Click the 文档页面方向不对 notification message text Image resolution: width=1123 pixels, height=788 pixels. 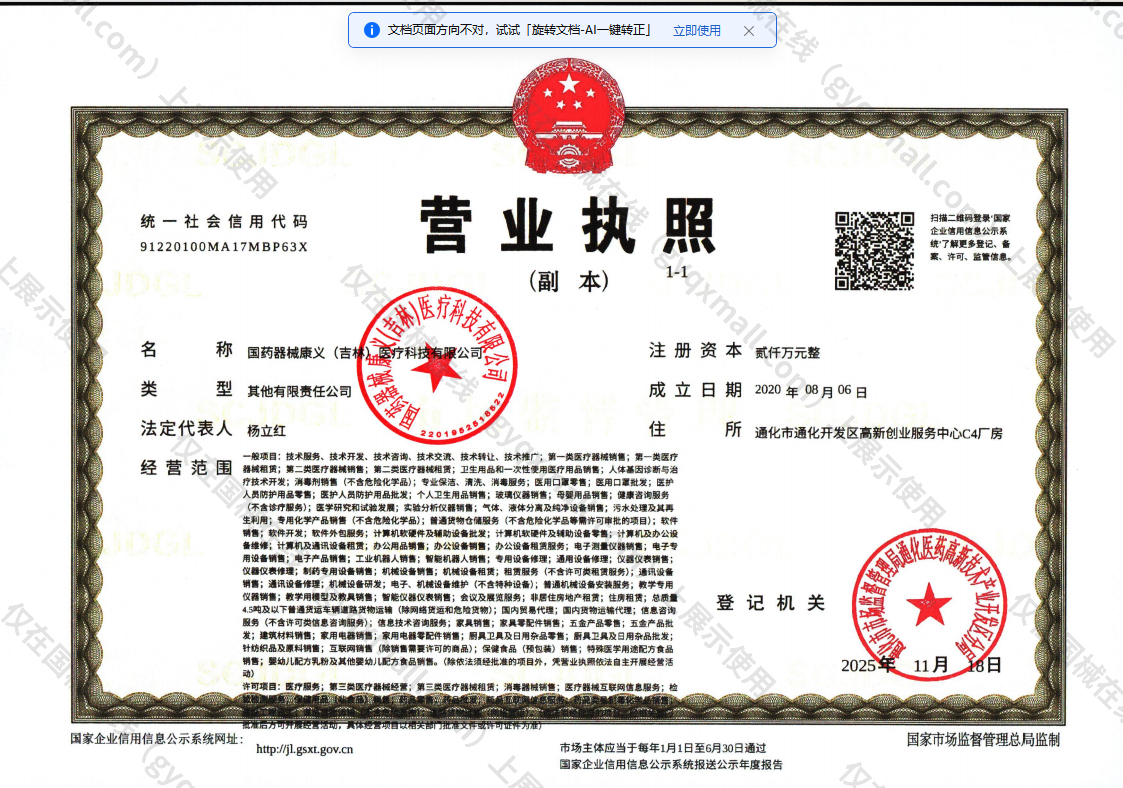click(x=519, y=30)
